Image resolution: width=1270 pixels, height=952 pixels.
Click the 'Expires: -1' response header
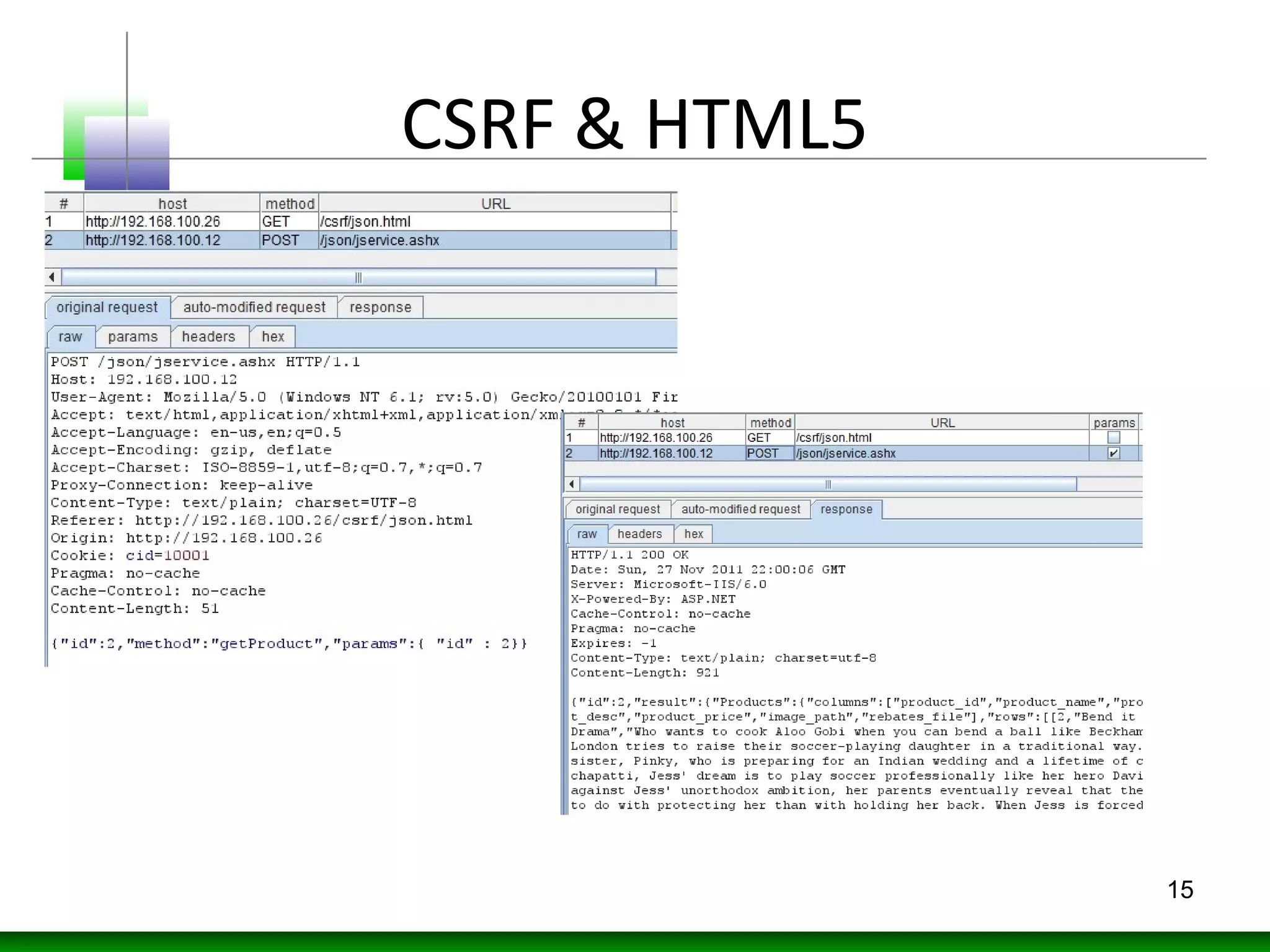(x=613, y=643)
